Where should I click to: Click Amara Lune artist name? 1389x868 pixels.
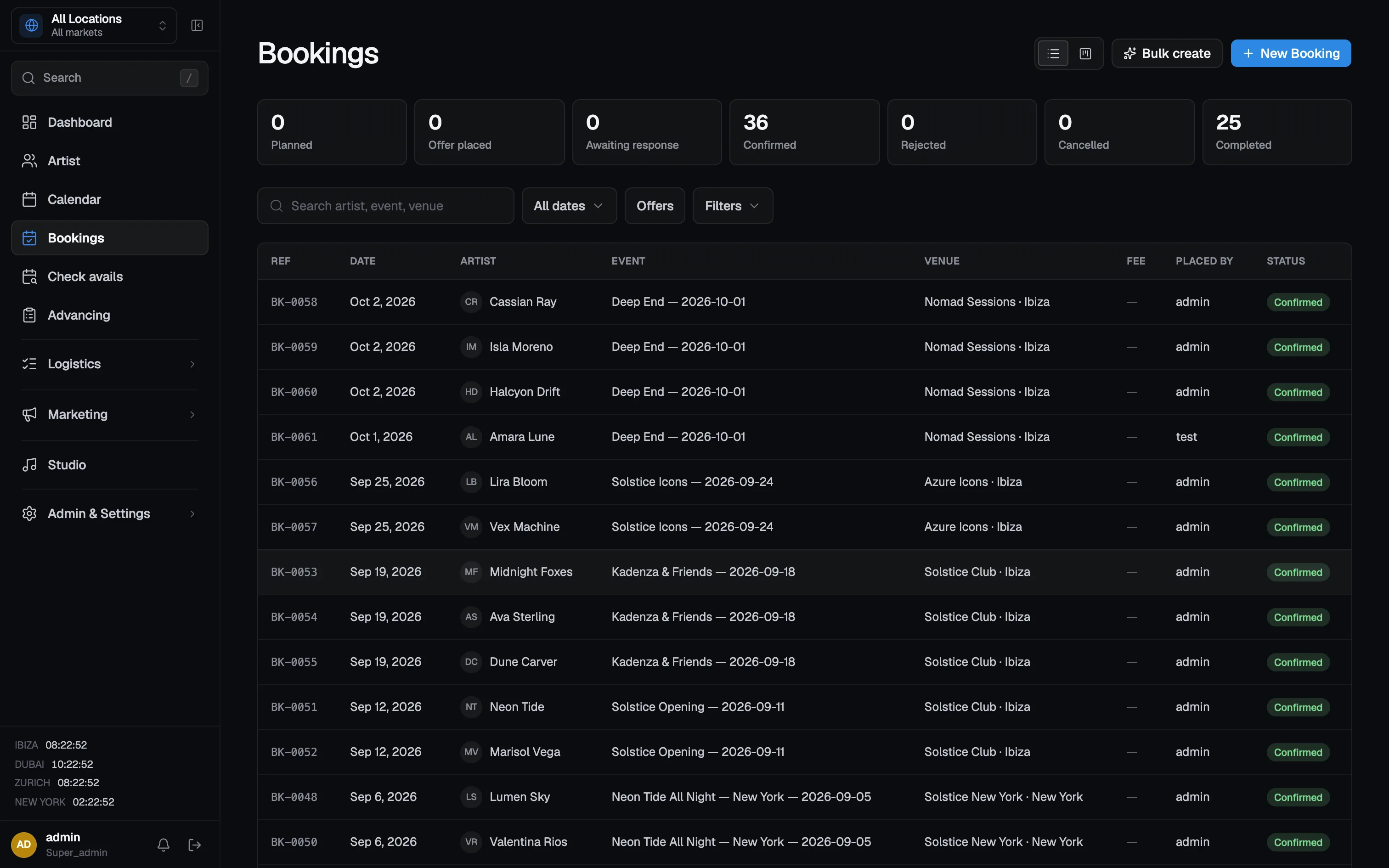point(522,437)
